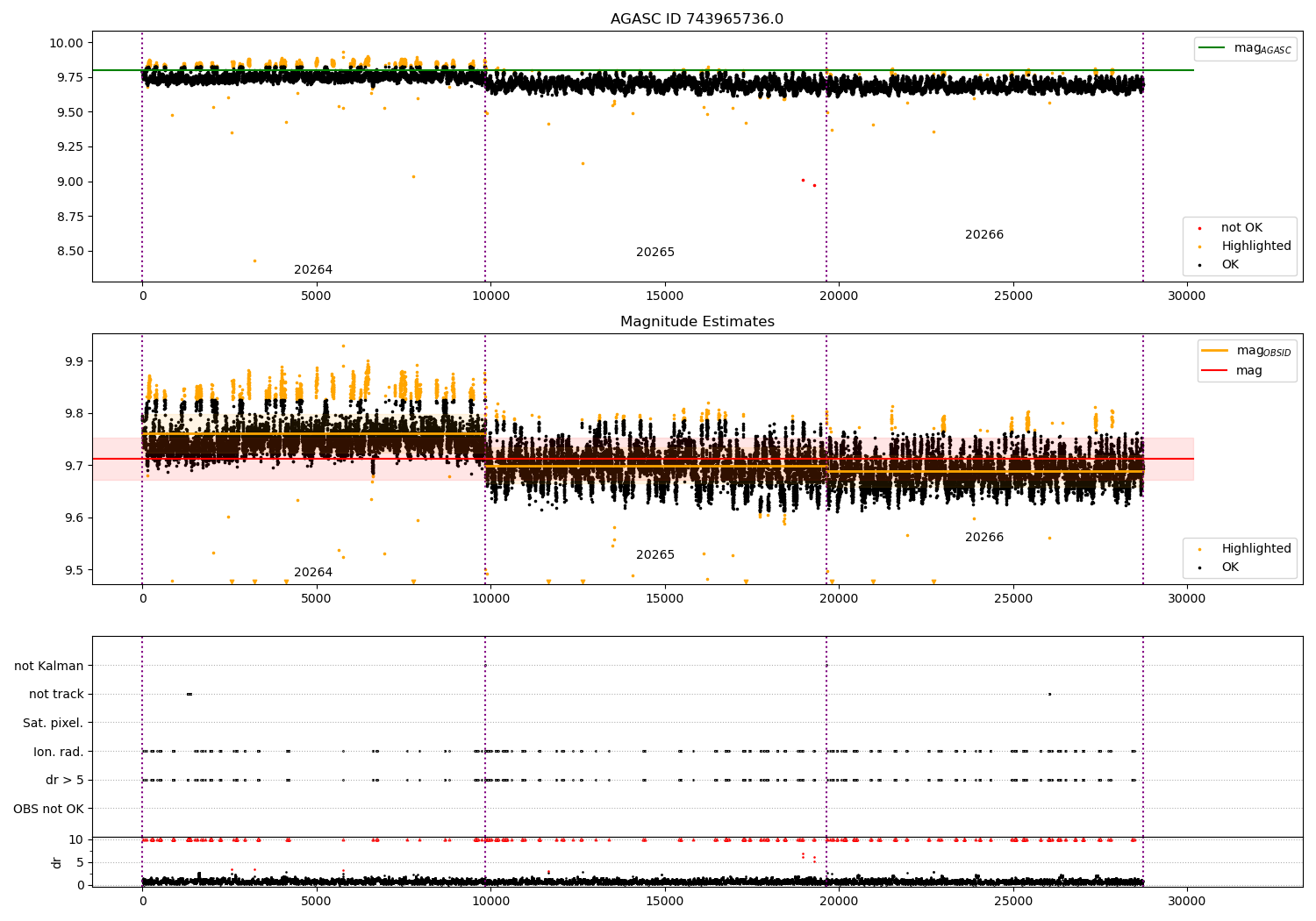Screen dimensions: 1316x921
Task: Click obsid label '20265' in AGASC ID plot
Action: (655, 253)
